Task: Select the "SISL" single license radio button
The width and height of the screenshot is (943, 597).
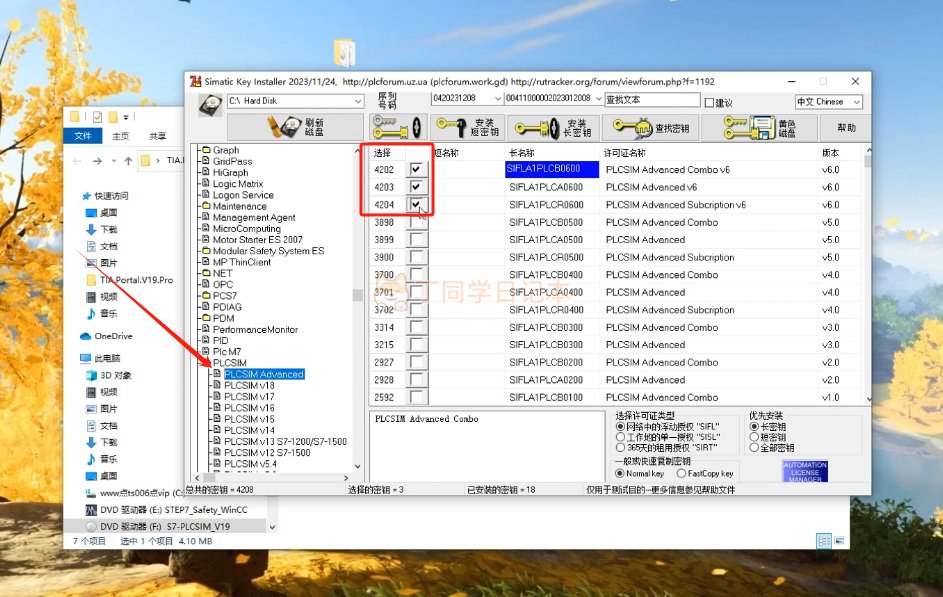Action: click(620, 437)
